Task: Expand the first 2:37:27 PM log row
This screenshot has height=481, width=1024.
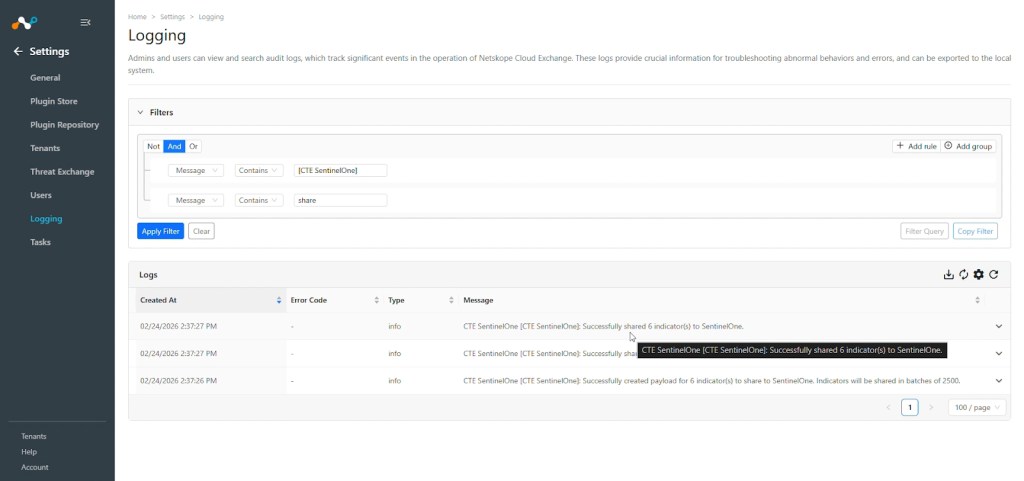Action: (x=999, y=326)
